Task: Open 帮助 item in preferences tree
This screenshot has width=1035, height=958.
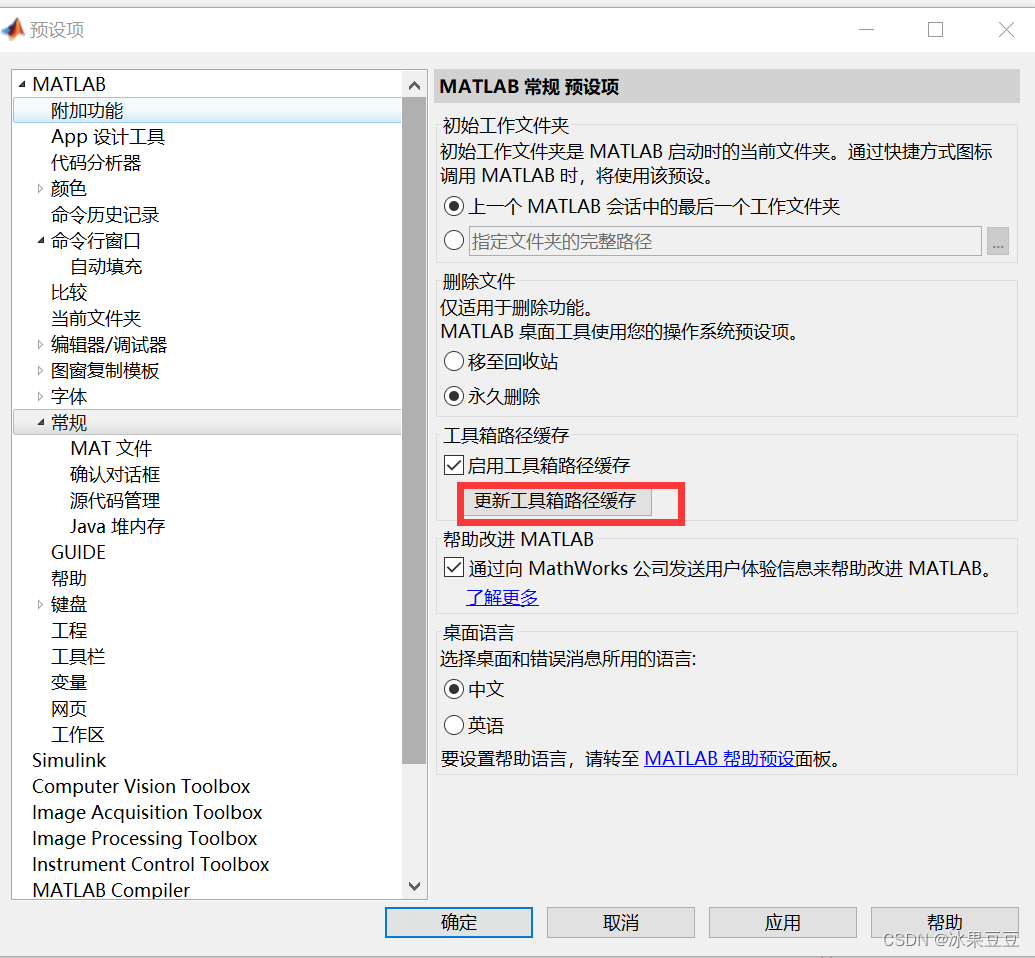Action: [69, 578]
